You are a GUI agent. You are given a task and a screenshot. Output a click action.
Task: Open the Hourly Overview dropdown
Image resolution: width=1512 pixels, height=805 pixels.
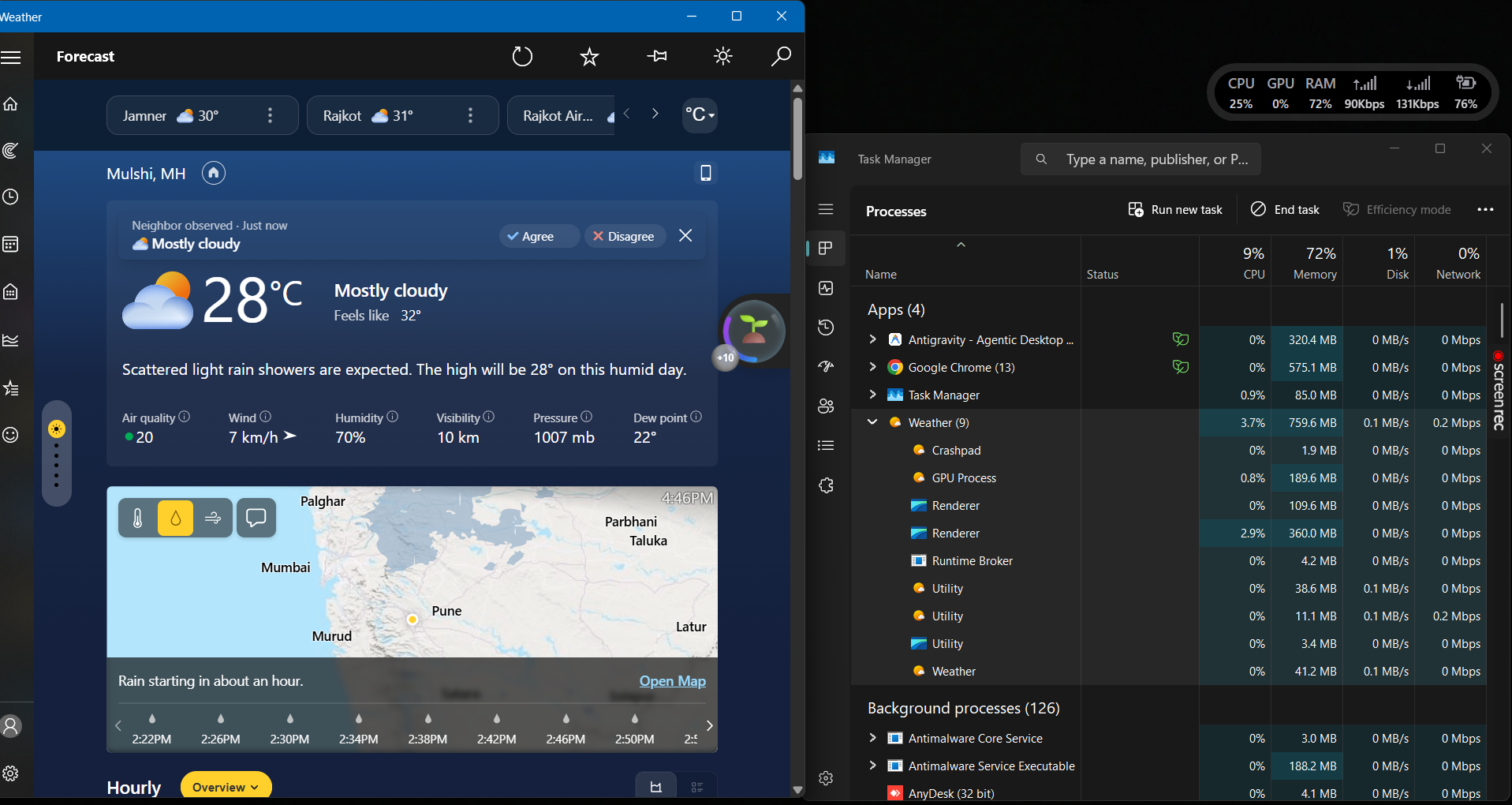(x=226, y=787)
